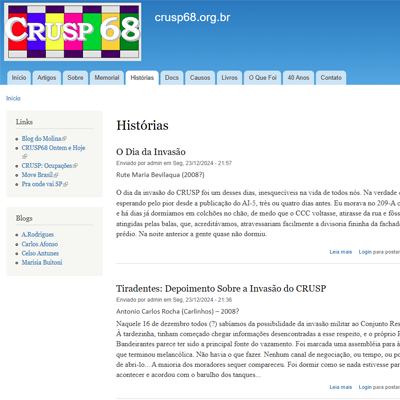Click the author line Antonio Carlos Rocha (Carlinhos)
The image size is (400, 400).
coord(177,311)
